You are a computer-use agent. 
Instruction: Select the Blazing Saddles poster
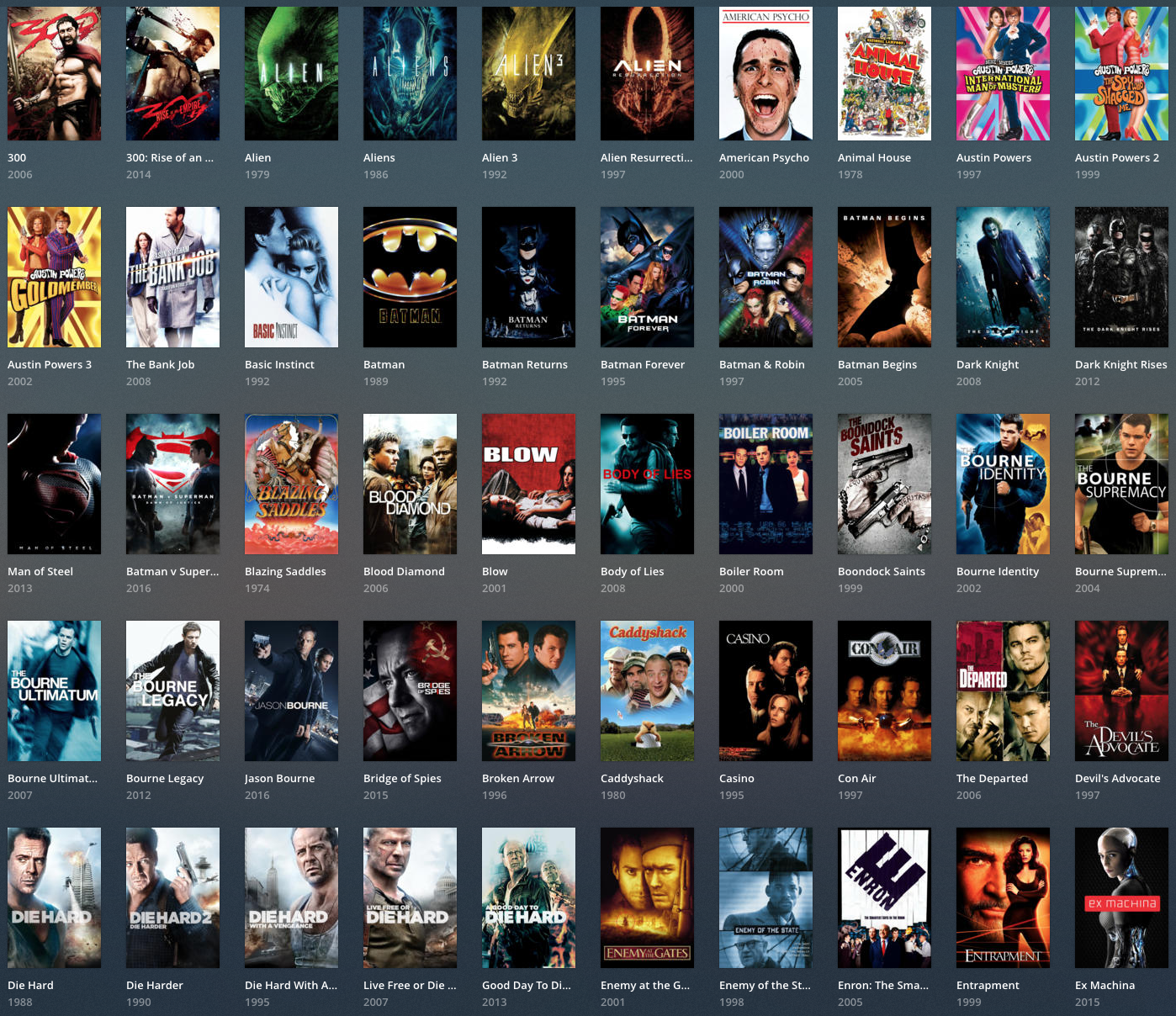[x=291, y=484]
